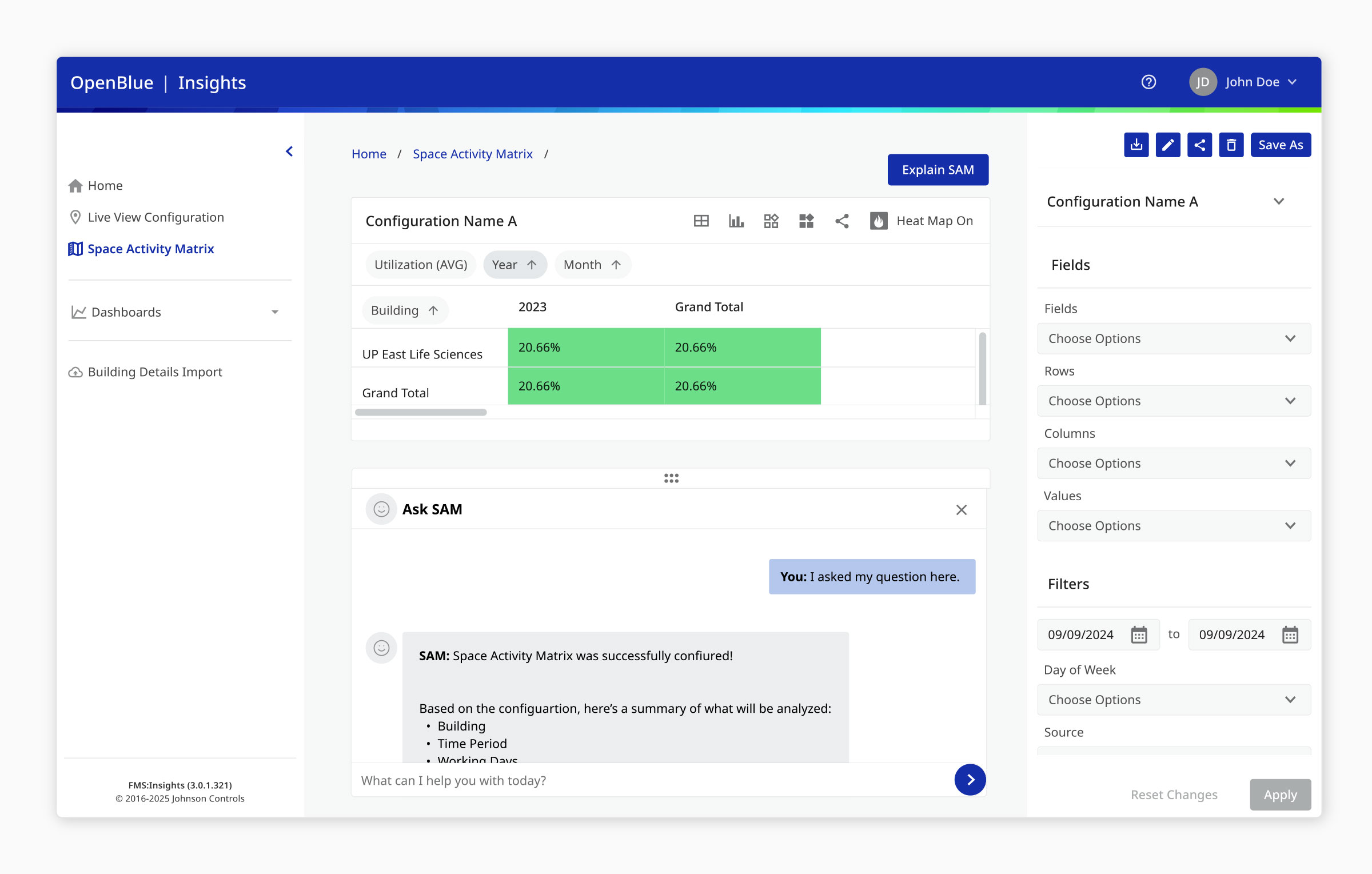This screenshot has height=874, width=1372.
Task: Click the Grand Total row 2023 cell
Action: pyautogui.click(x=586, y=386)
